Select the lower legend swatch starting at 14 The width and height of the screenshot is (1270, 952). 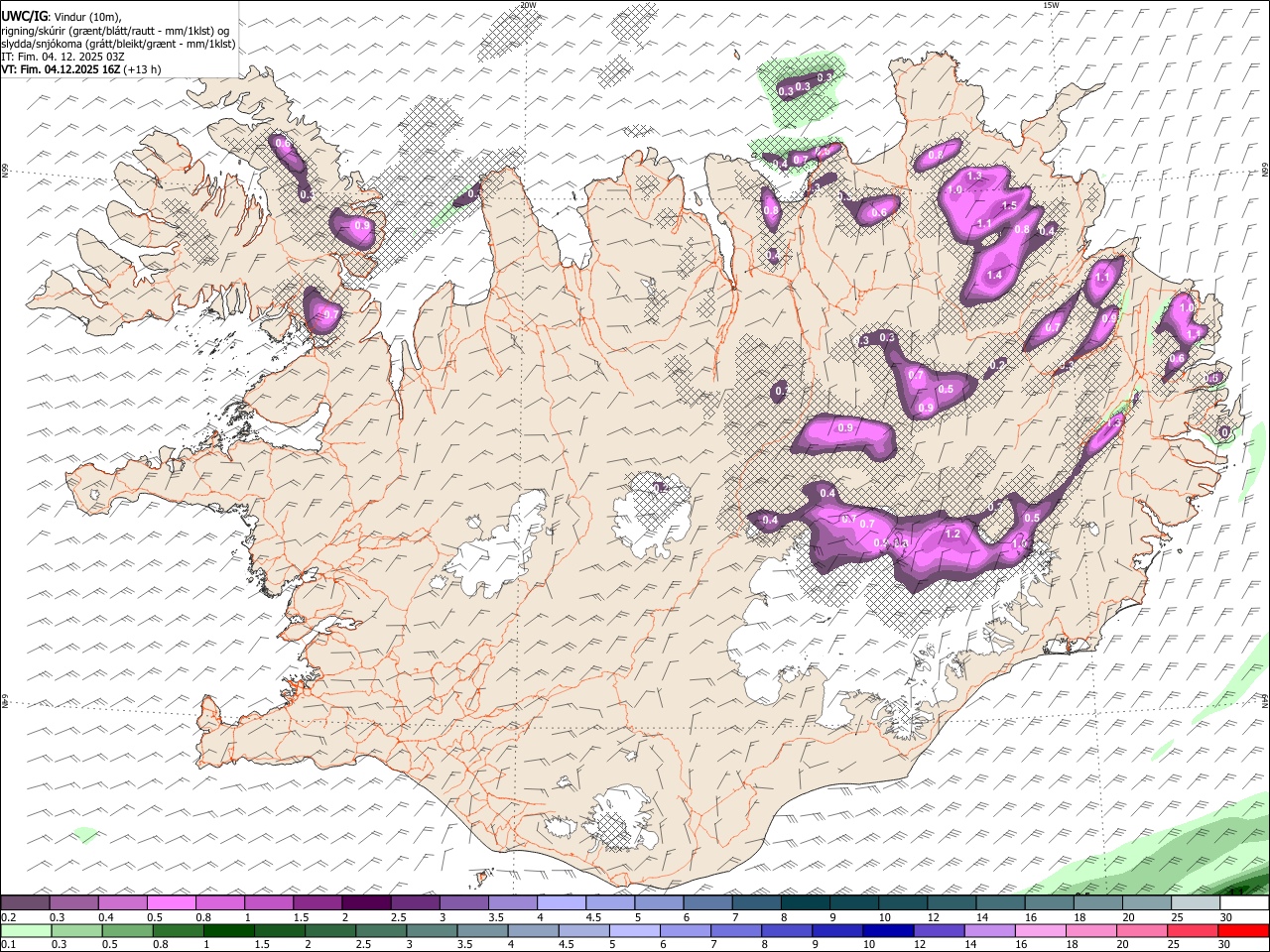tap(987, 931)
